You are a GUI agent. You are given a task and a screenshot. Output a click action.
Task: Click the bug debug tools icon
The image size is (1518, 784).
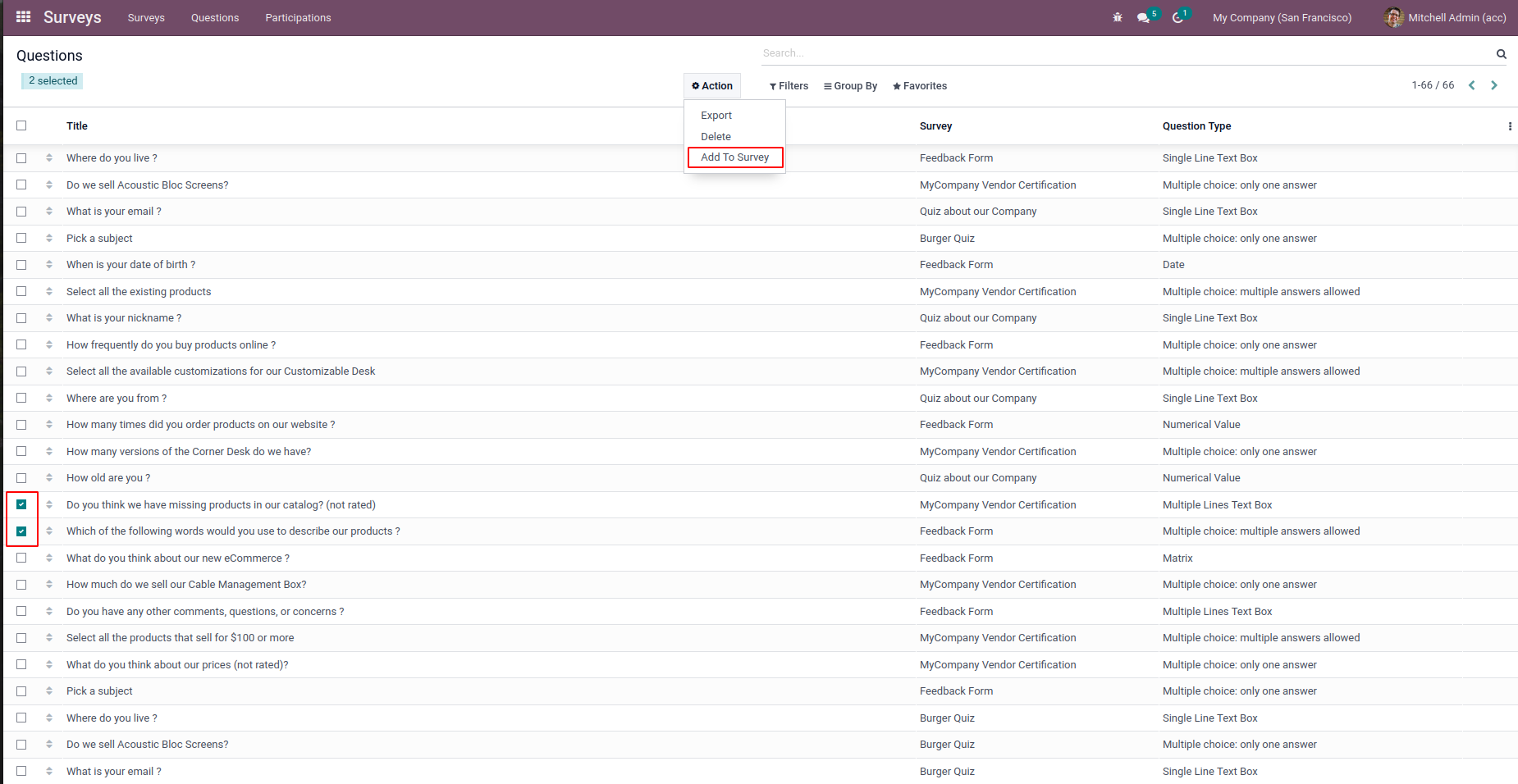[x=1117, y=17]
